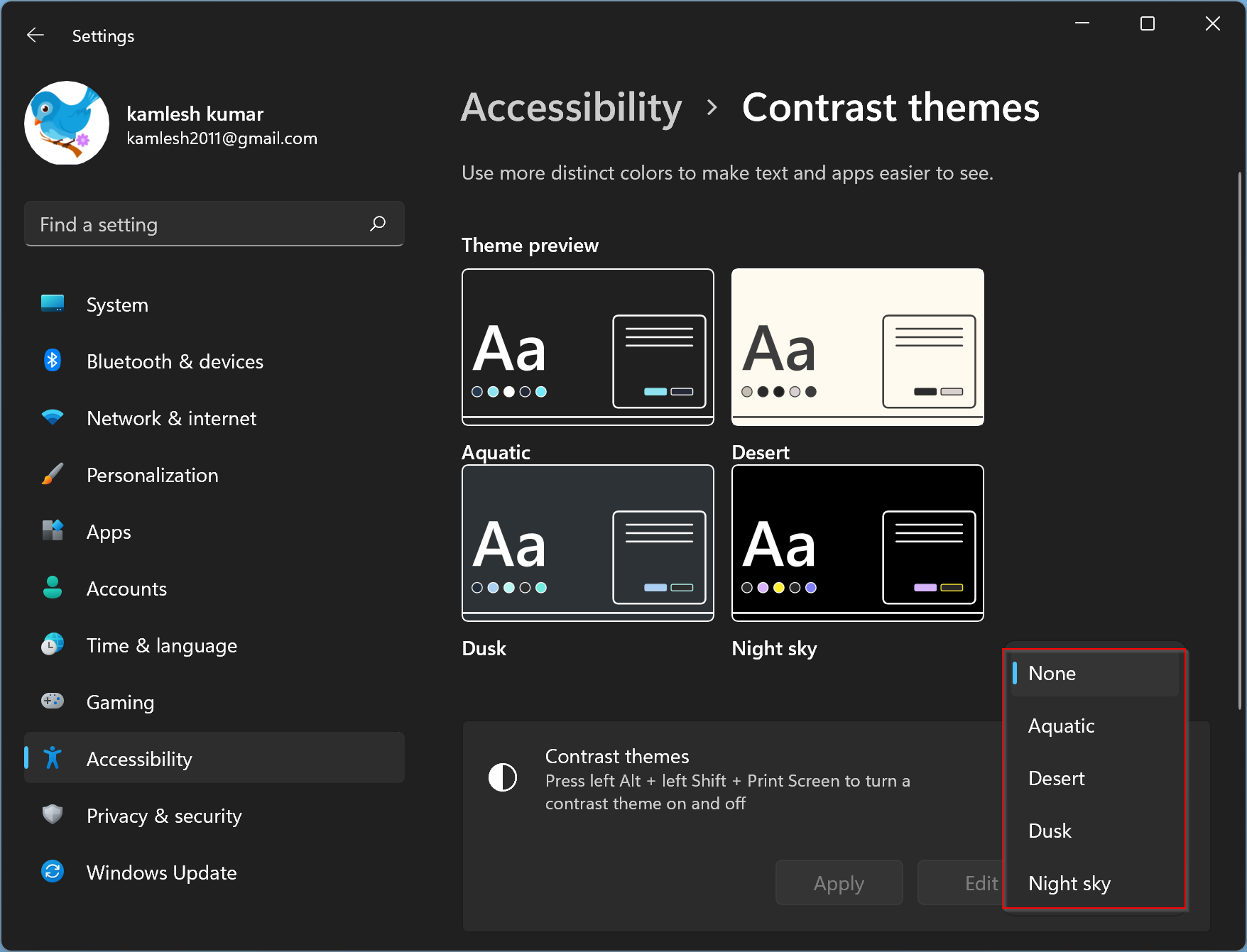This screenshot has height=952, width=1247.
Task: Click the Personalization paintbrush icon
Action: 53,474
